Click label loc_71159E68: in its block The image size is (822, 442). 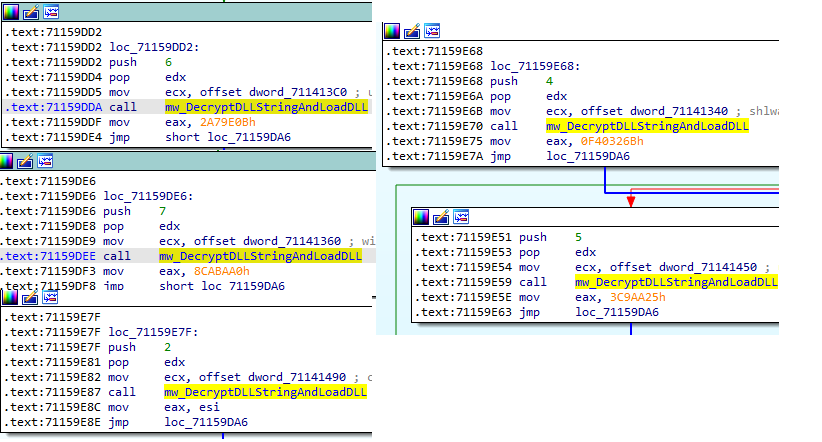(x=535, y=66)
